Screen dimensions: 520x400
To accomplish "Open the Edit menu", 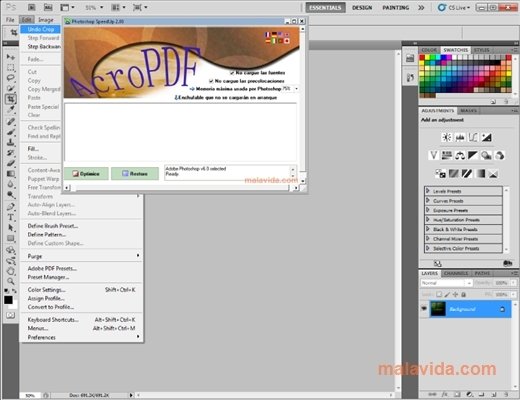I will point(27,20).
